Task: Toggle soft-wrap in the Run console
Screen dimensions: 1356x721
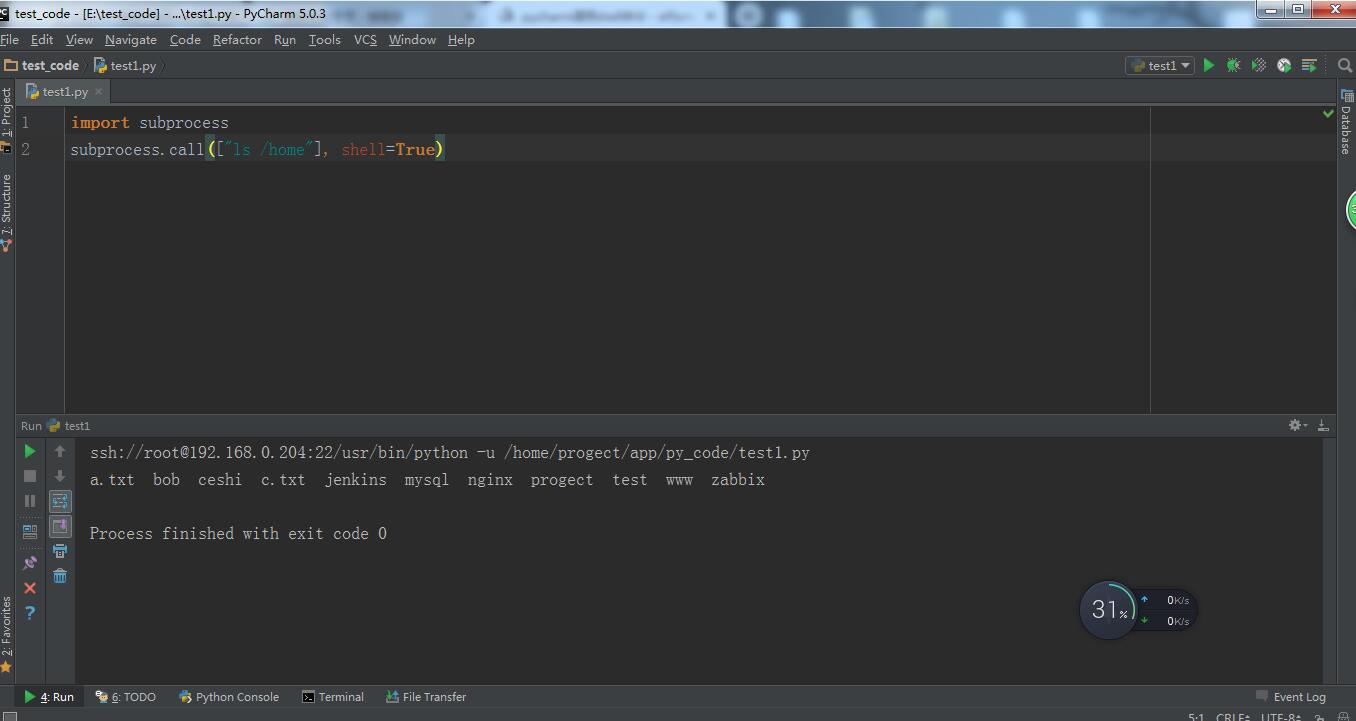Action: click(60, 501)
